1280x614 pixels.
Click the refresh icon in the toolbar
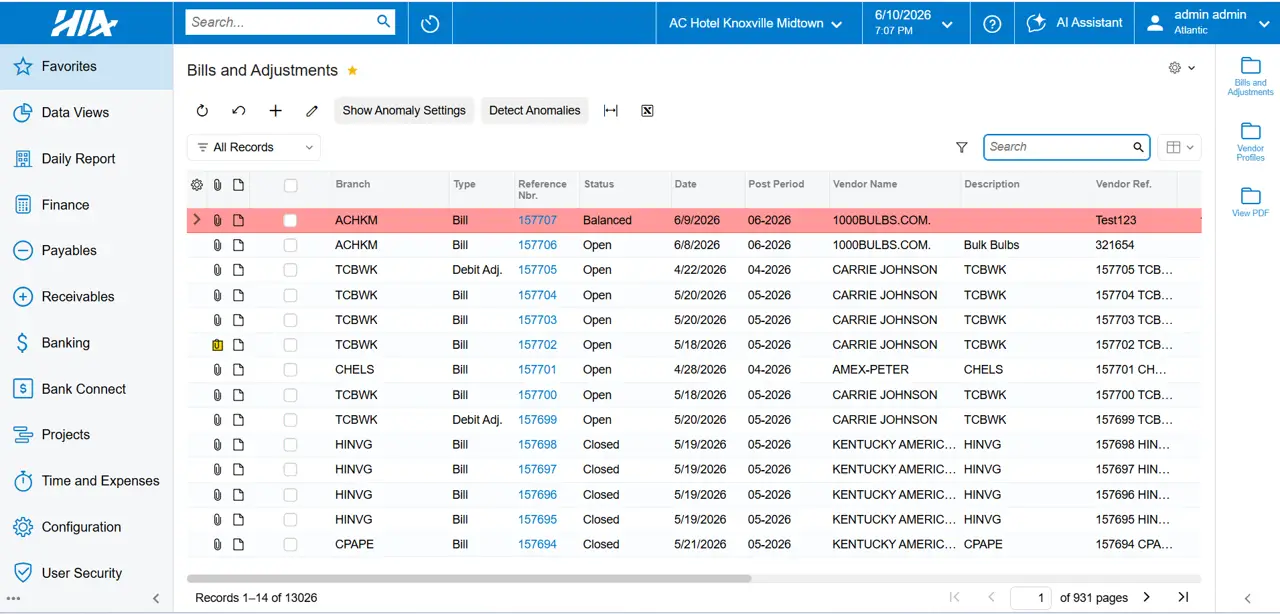click(202, 111)
